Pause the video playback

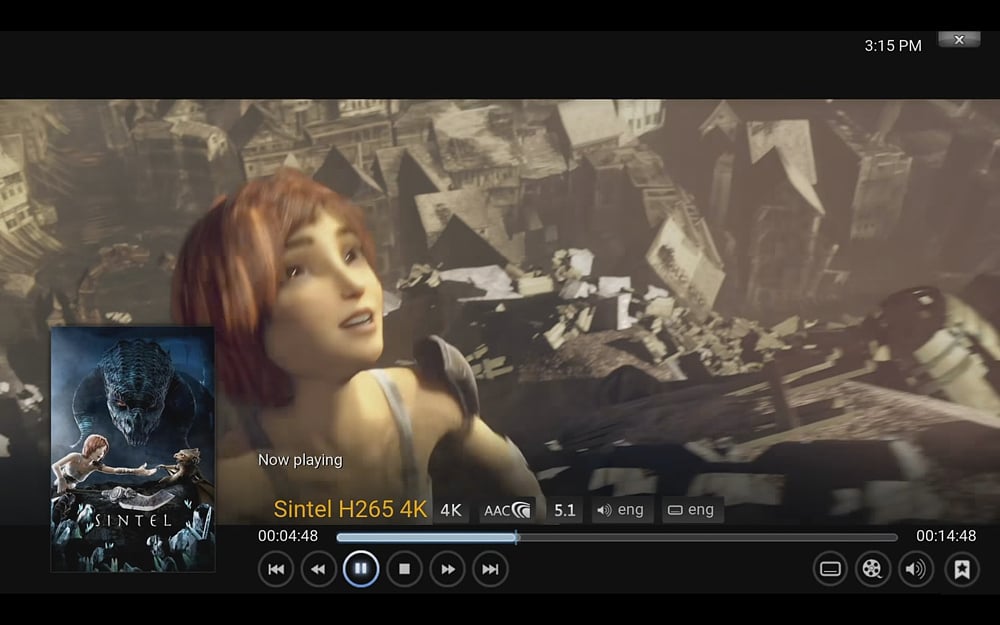(x=361, y=569)
